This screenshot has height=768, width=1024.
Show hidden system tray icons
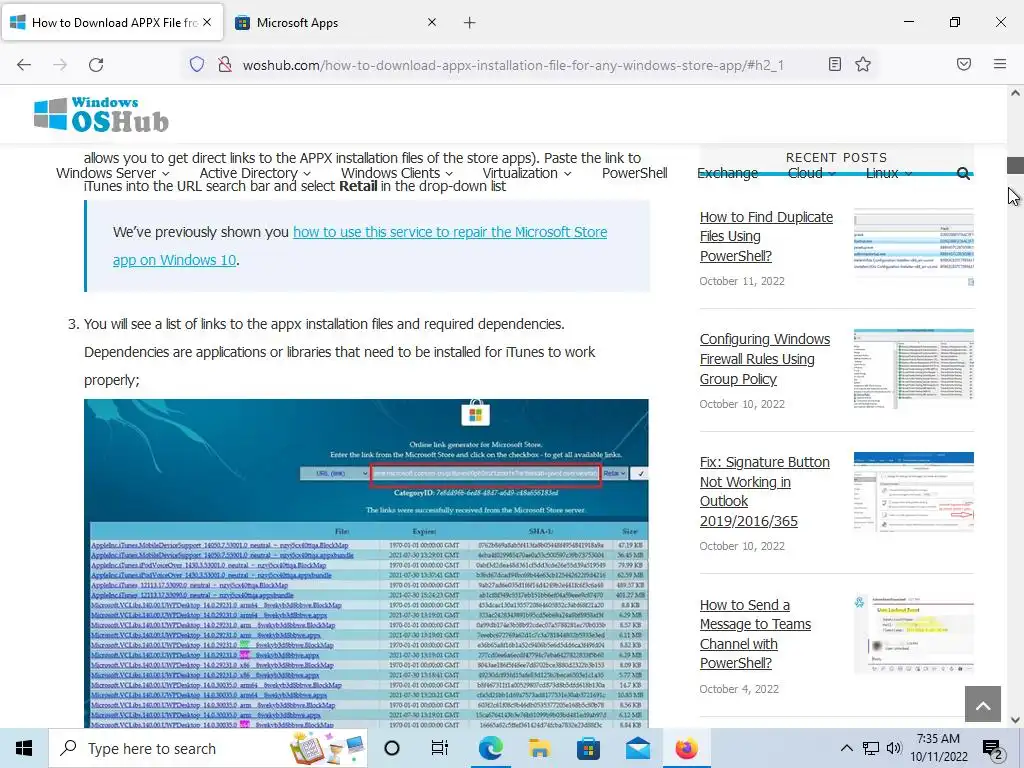(846, 748)
